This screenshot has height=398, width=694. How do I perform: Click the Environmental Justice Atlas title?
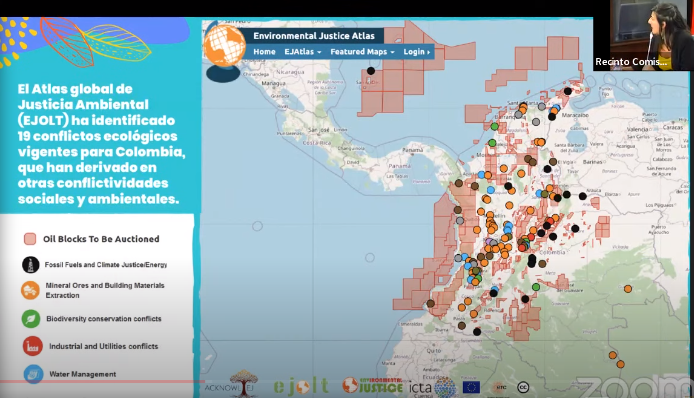(314, 36)
